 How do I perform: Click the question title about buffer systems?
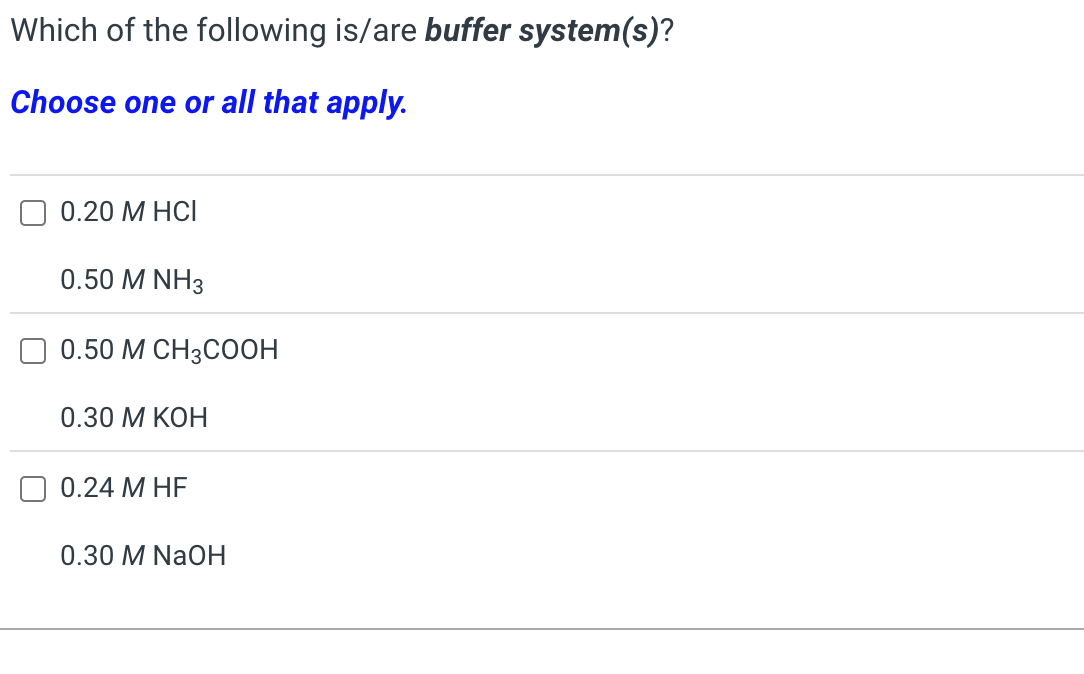pyautogui.click(x=342, y=30)
